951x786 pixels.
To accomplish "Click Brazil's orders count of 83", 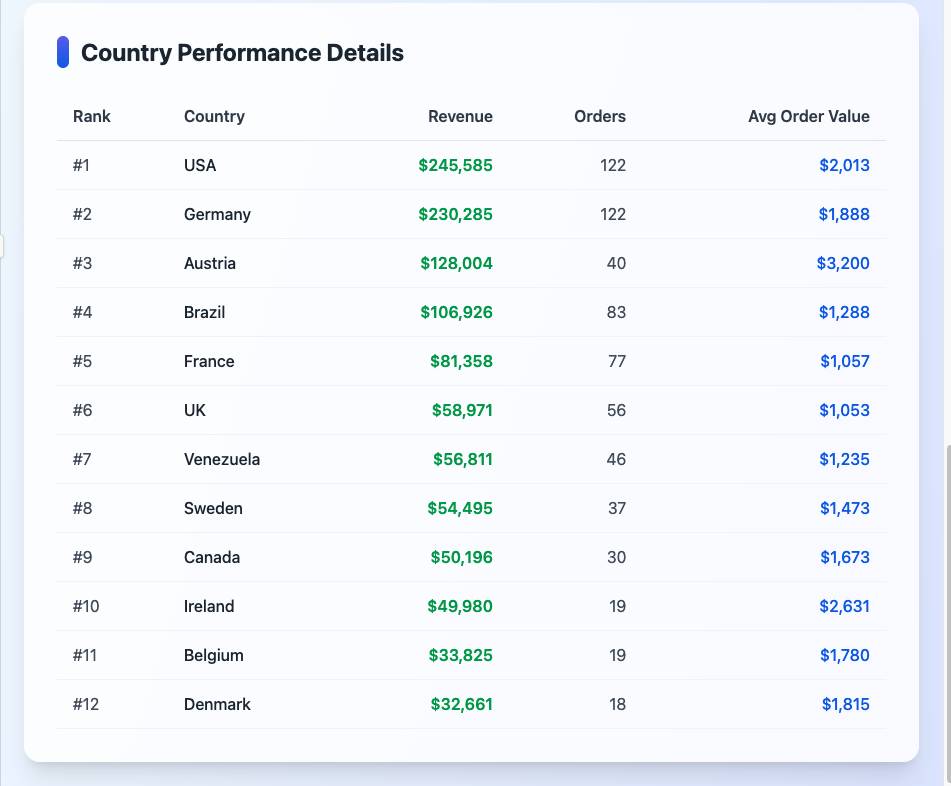I will (616, 312).
